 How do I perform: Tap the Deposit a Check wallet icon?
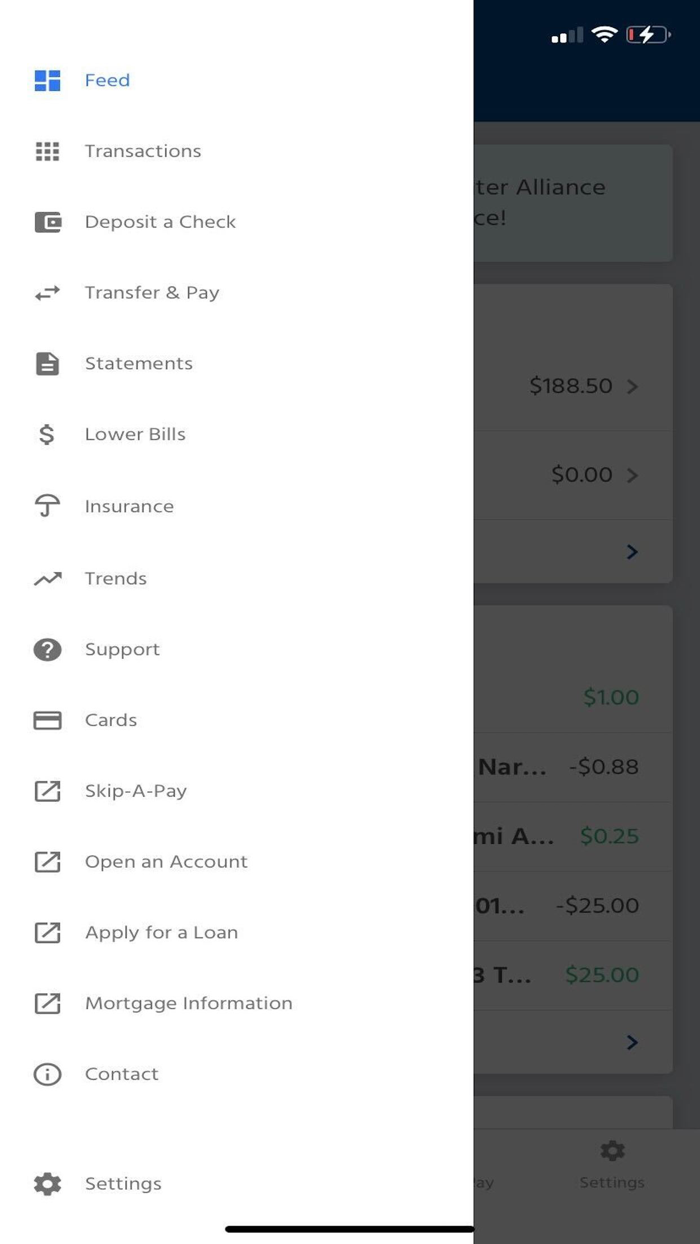coord(47,222)
